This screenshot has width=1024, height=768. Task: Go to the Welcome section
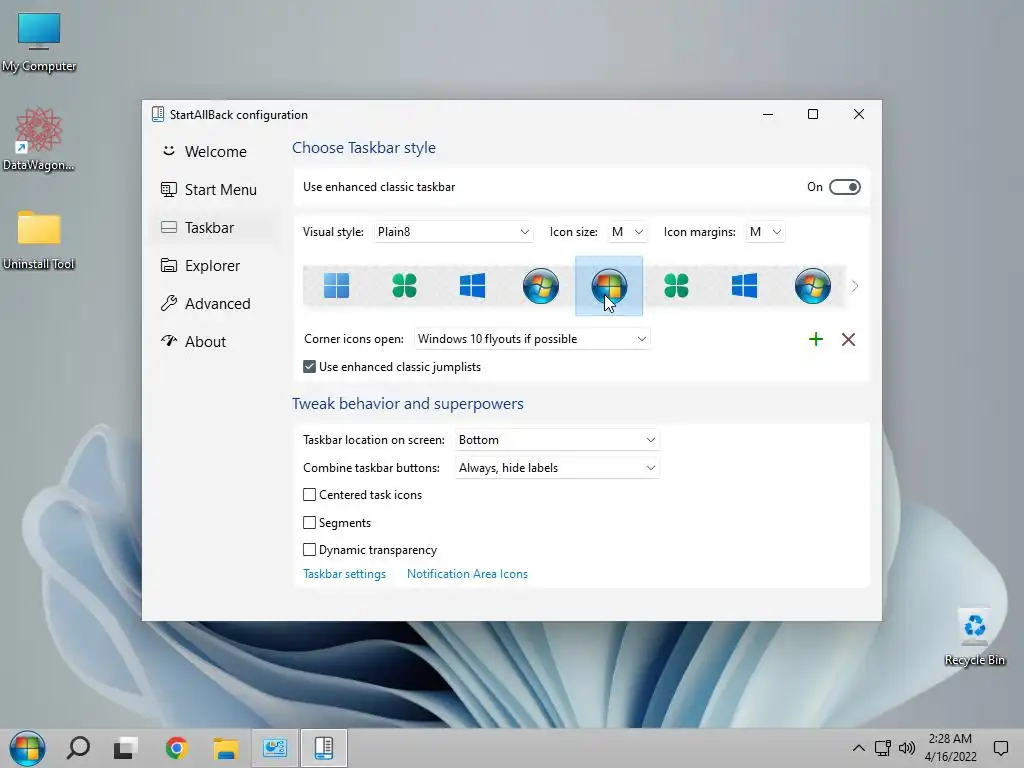tap(216, 152)
